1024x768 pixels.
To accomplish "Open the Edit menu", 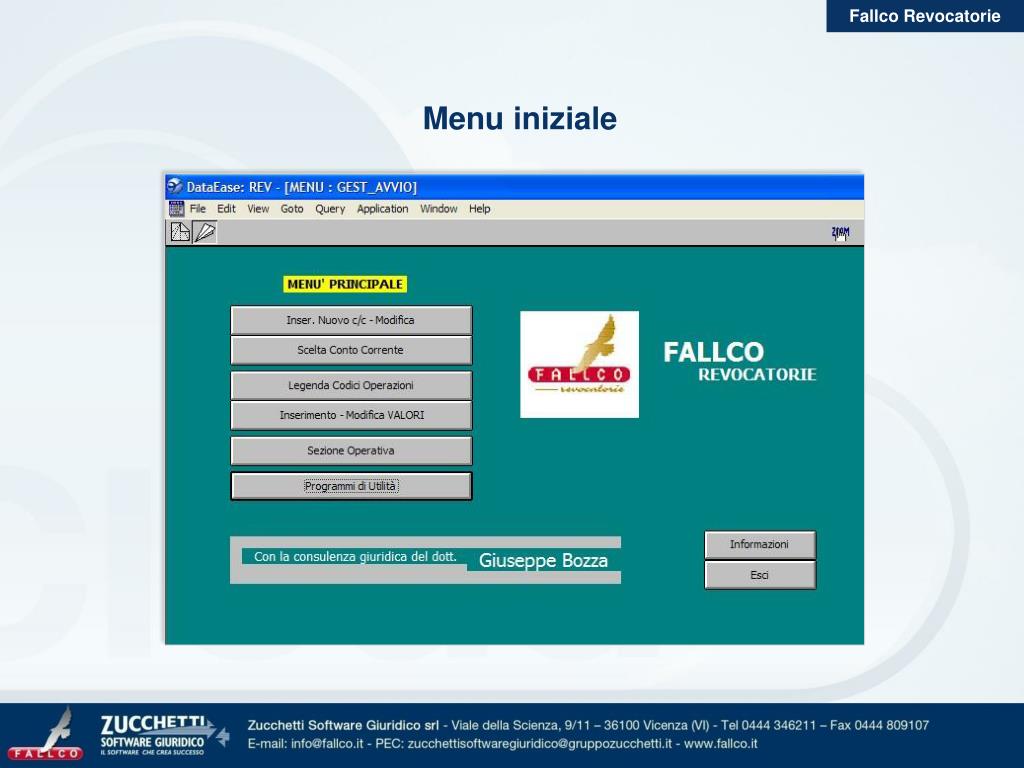I will coord(227,209).
